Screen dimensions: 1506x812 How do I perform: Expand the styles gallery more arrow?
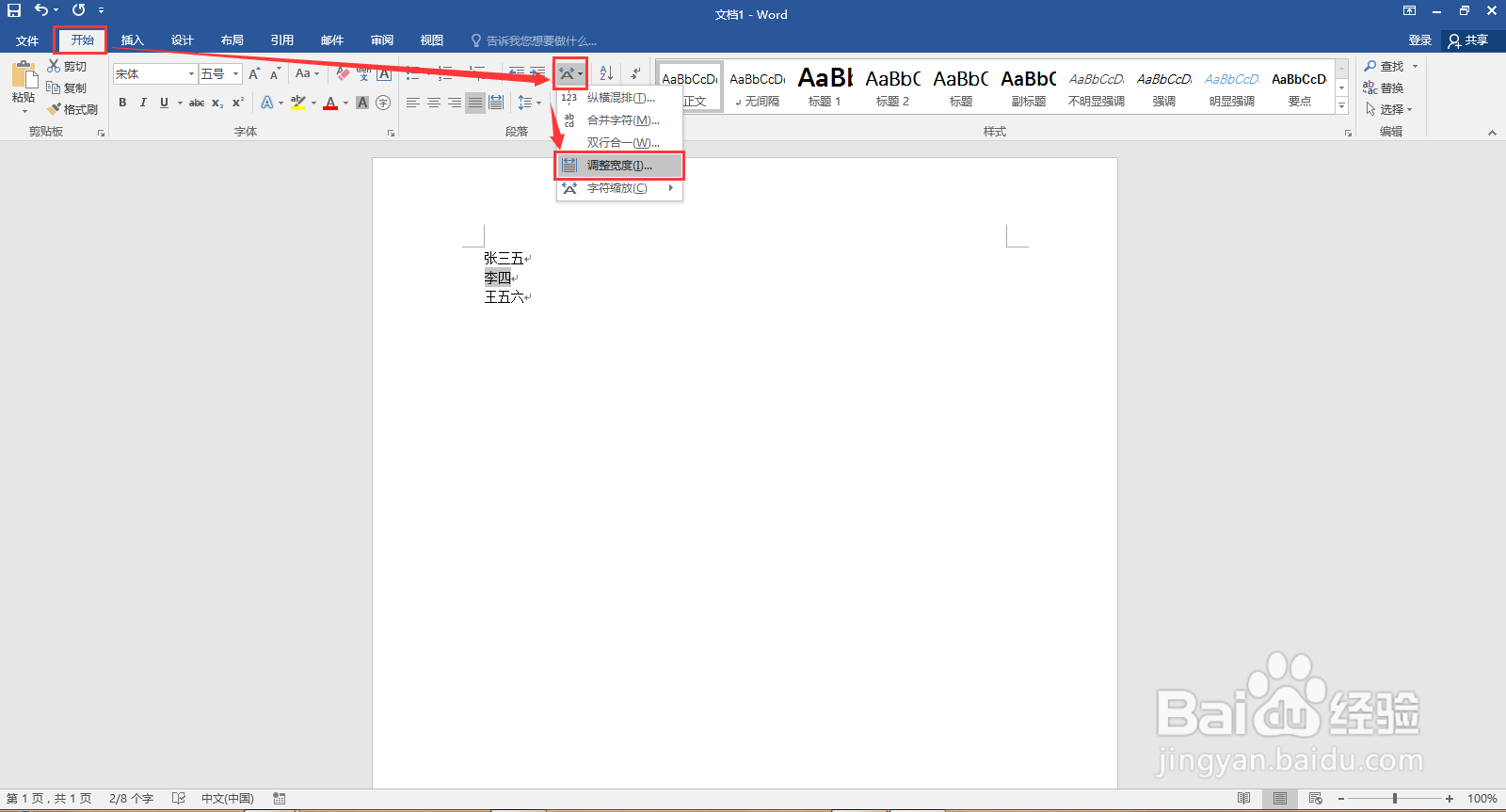1342,106
